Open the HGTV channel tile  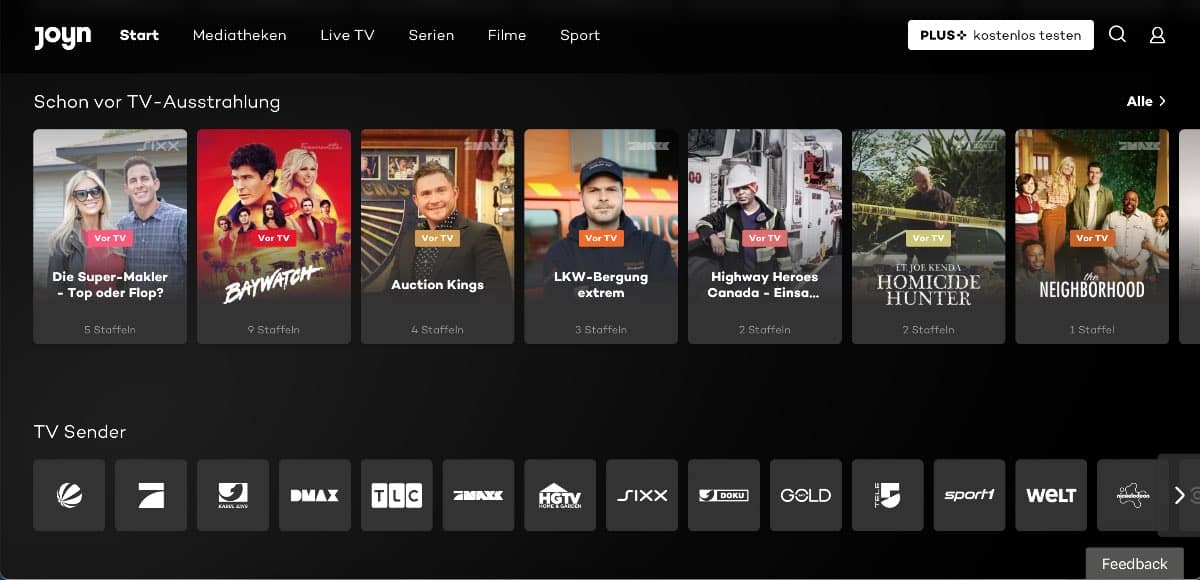click(x=560, y=495)
